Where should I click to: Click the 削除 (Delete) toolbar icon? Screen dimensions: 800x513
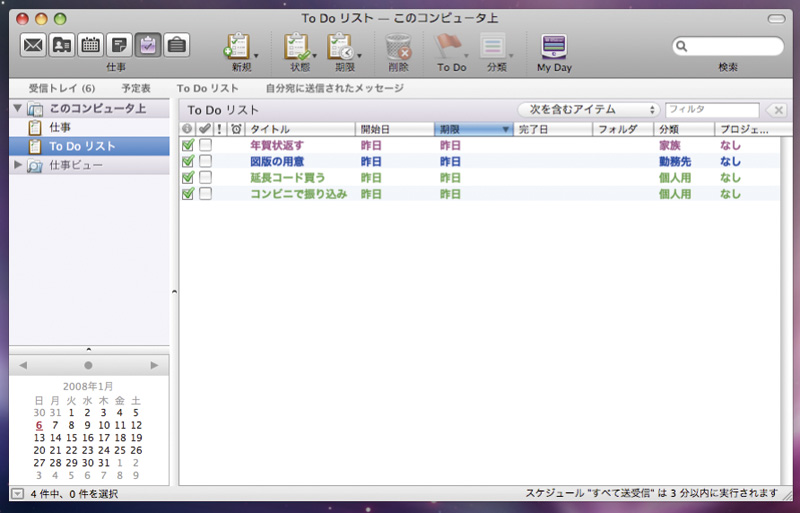[398, 46]
